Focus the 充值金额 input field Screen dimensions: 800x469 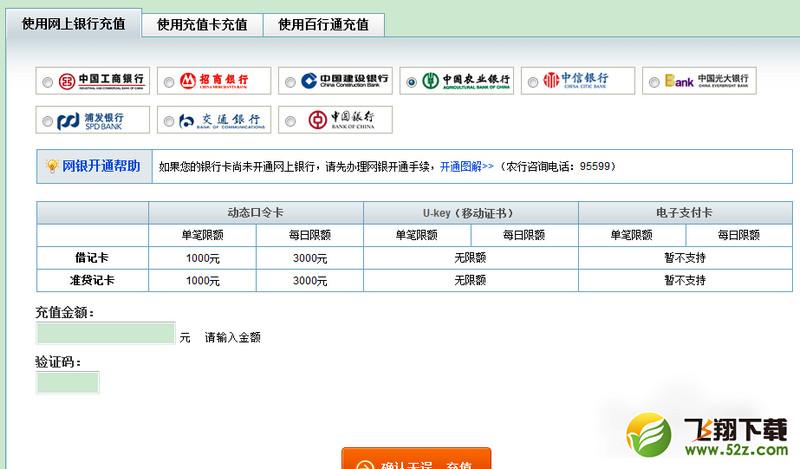[106, 333]
